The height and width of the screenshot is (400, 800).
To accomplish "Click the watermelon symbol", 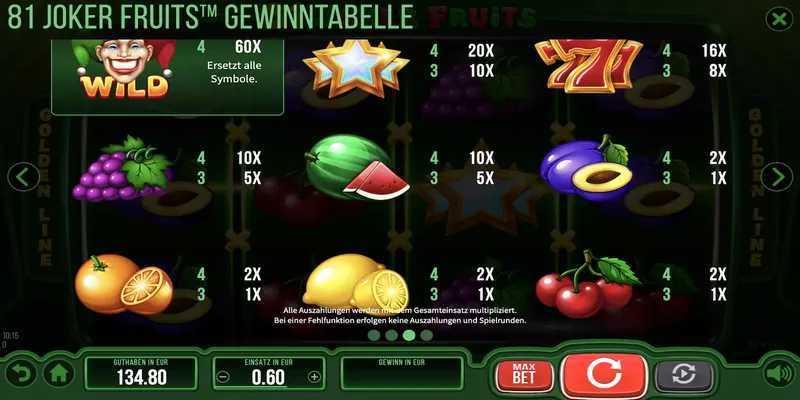I will pos(357,167).
